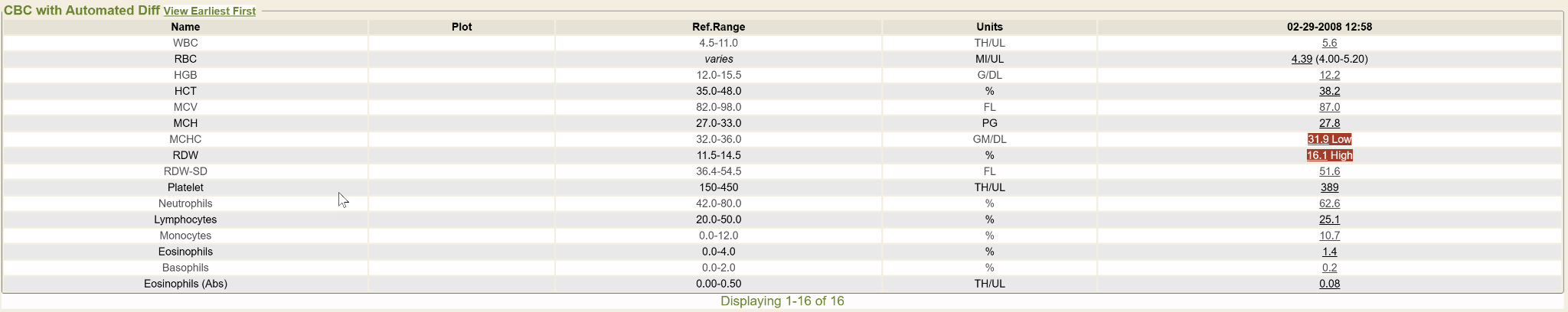
Task: Select the HCT value 38.2
Action: [x=1329, y=91]
